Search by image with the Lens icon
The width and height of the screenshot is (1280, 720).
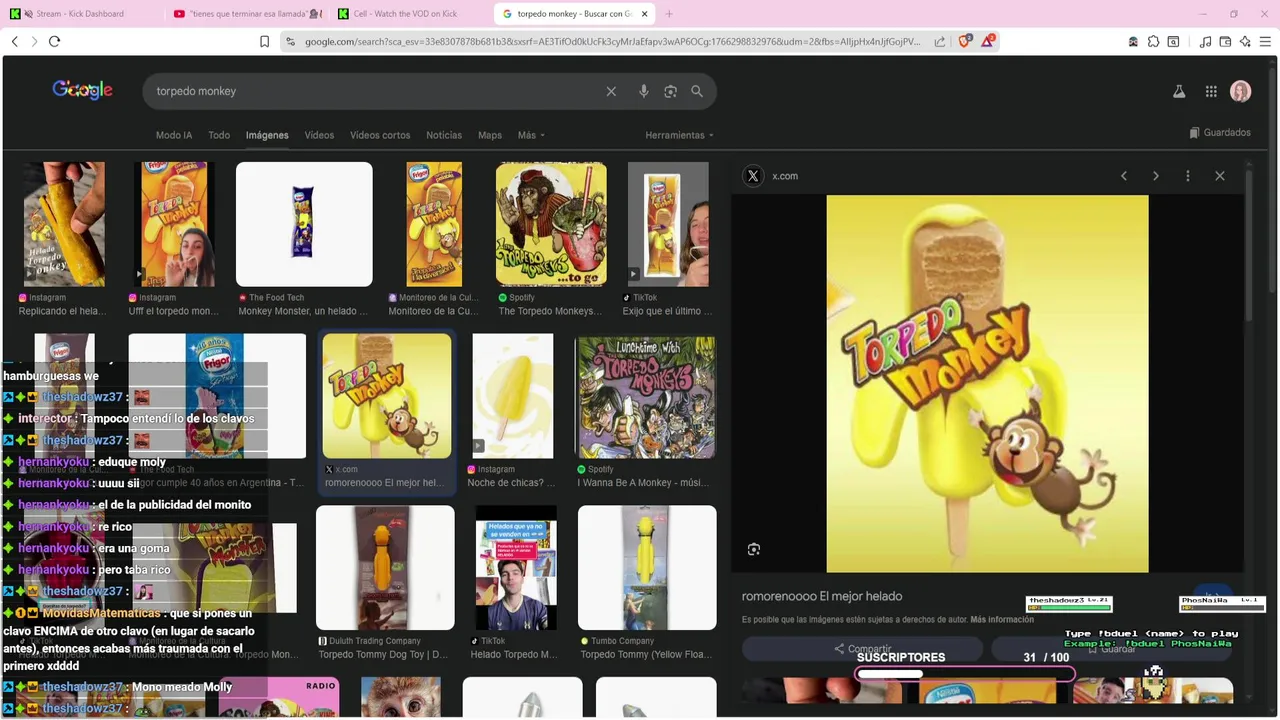[x=670, y=91]
